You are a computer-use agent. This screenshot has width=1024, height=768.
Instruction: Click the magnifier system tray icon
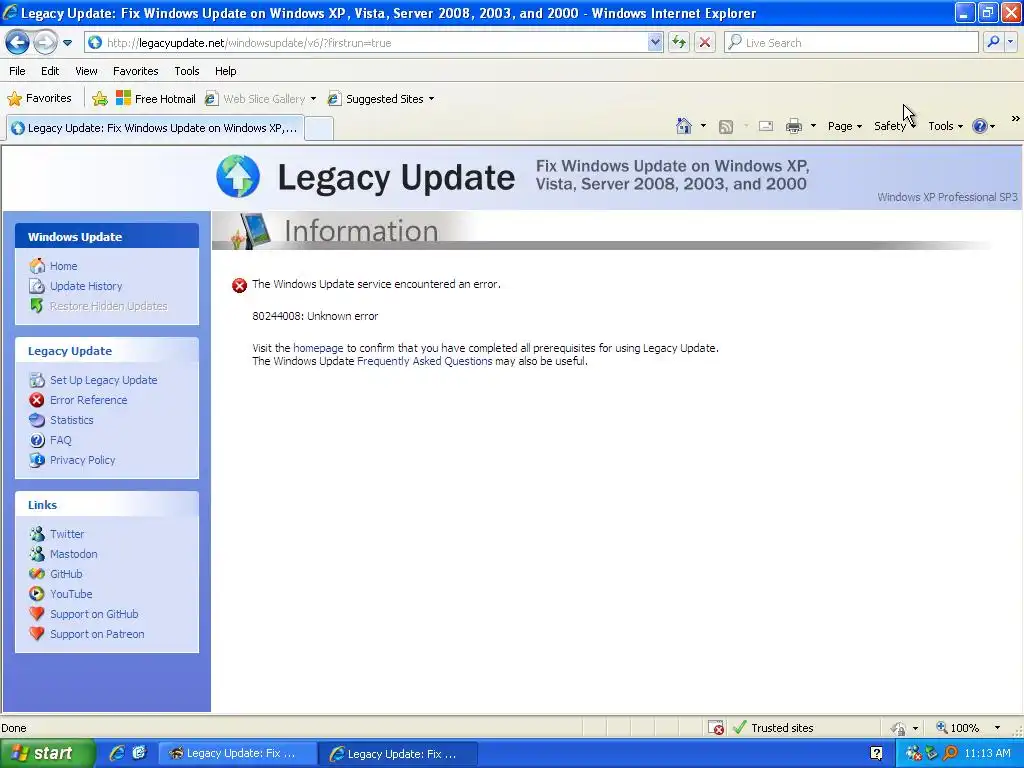950,753
